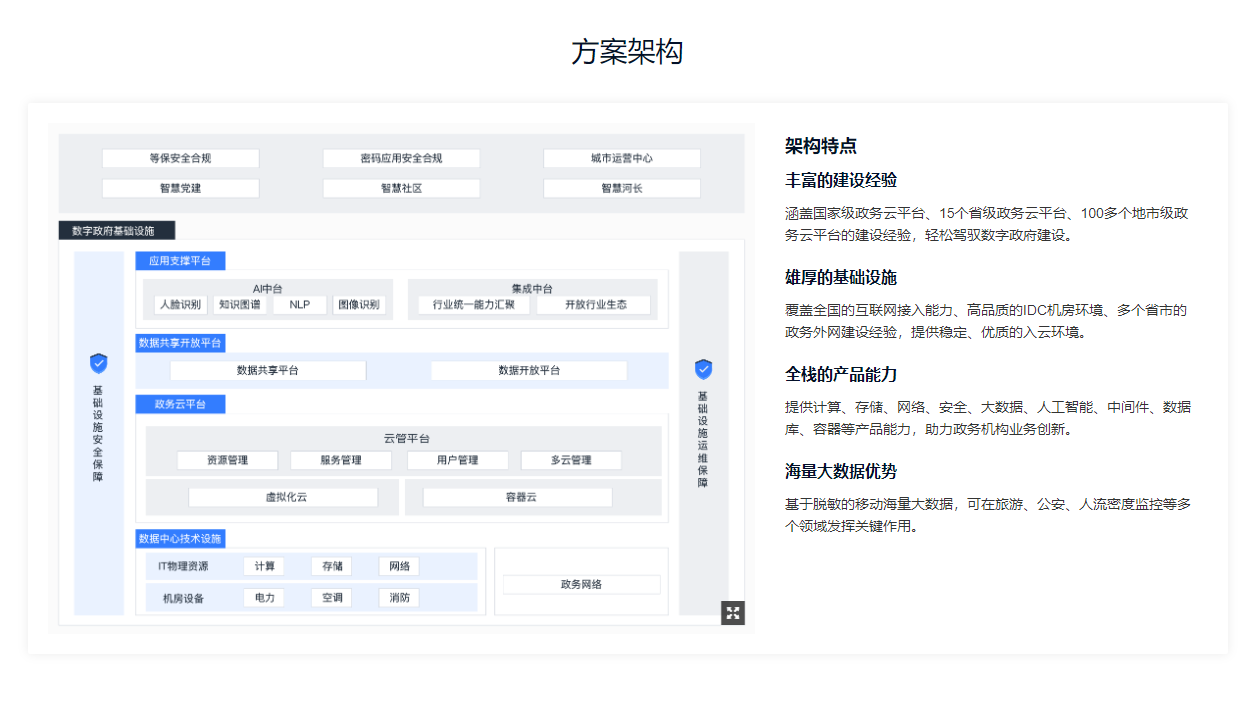Screen dimensions: 1259x703
Task: Select the 行业统一能力汇聚 box
Action: (x=474, y=305)
